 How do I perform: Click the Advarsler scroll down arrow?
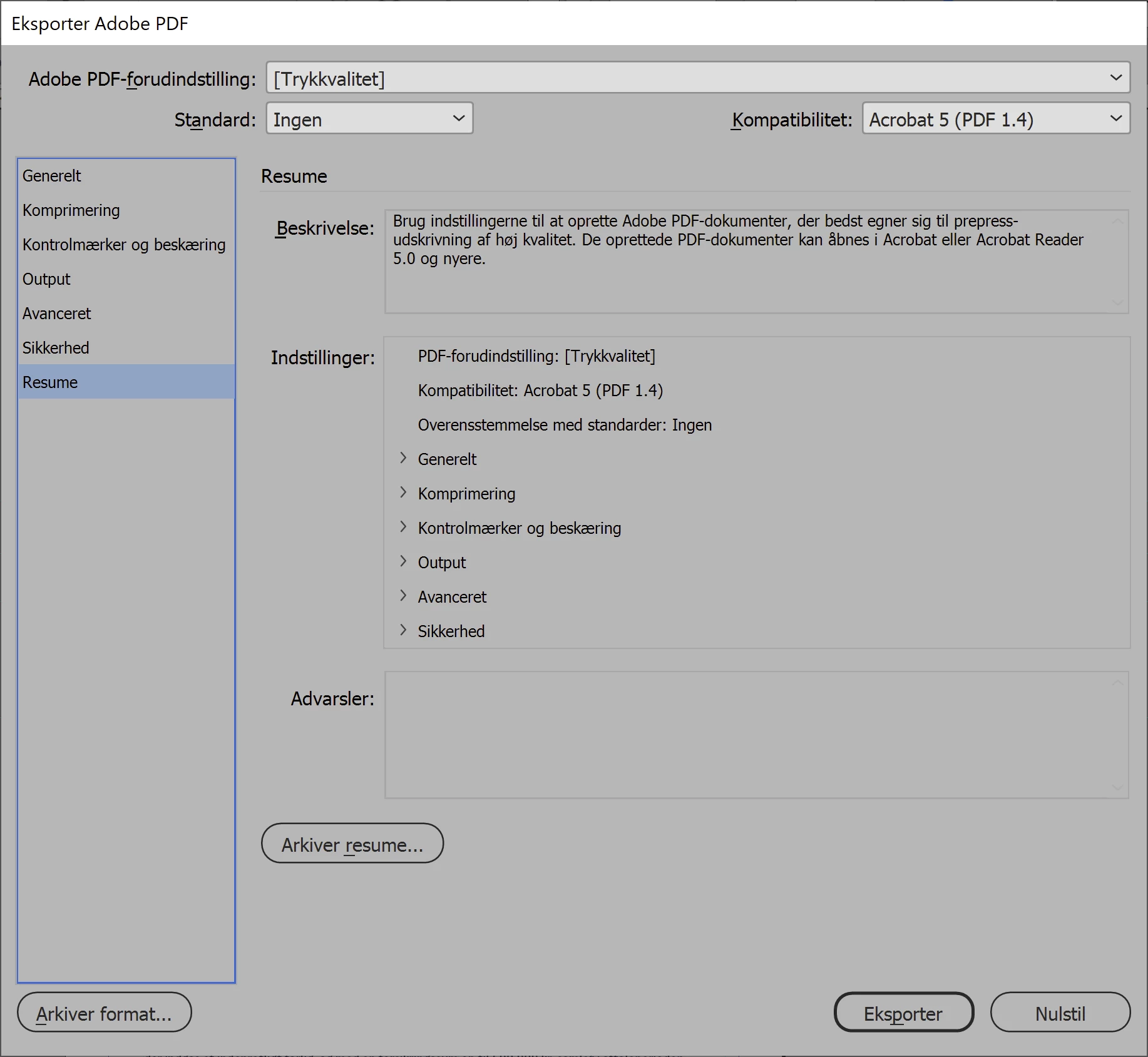coord(1117,787)
